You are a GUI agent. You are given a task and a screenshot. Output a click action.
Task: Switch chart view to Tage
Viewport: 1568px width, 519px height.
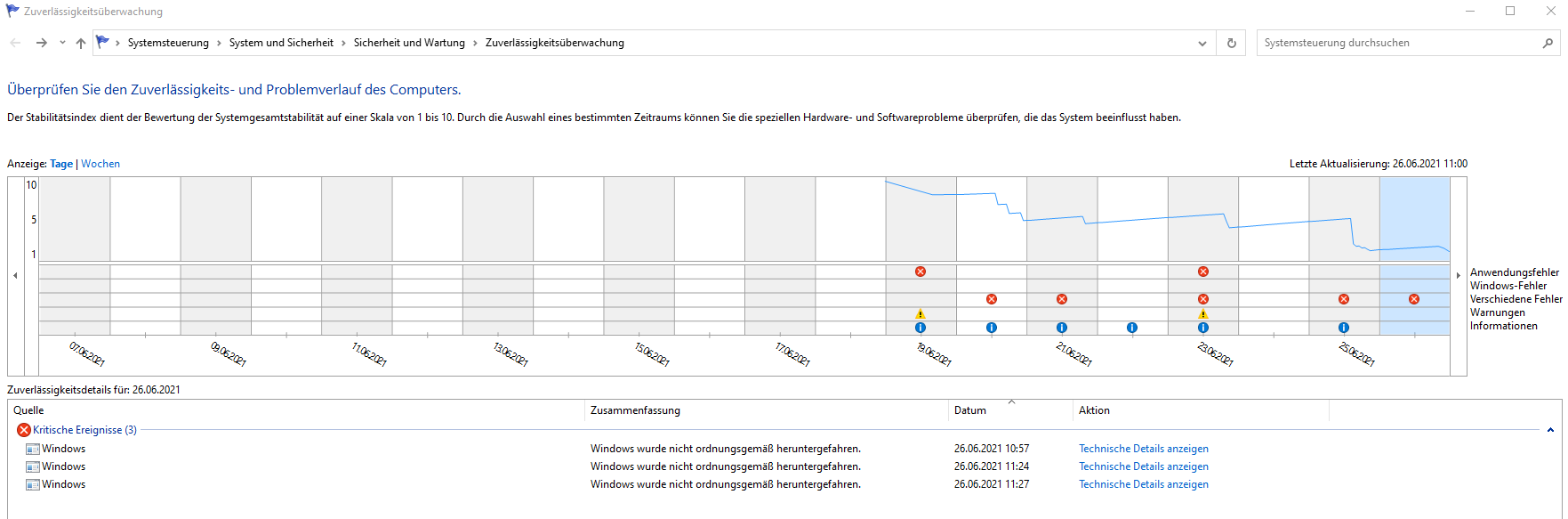[x=61, y=164]
